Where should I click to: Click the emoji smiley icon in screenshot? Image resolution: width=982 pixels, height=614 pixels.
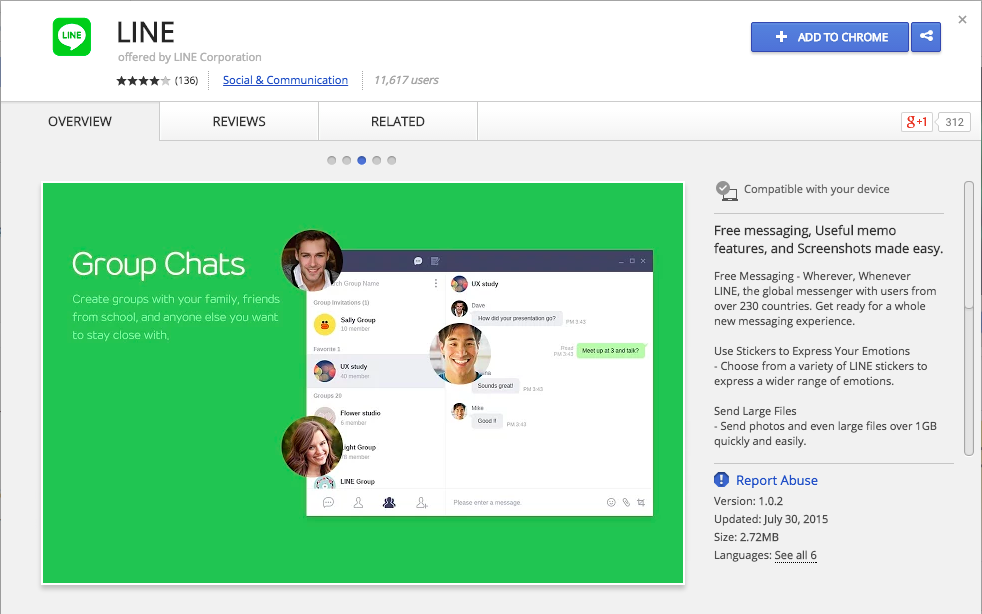click(611, 502)
